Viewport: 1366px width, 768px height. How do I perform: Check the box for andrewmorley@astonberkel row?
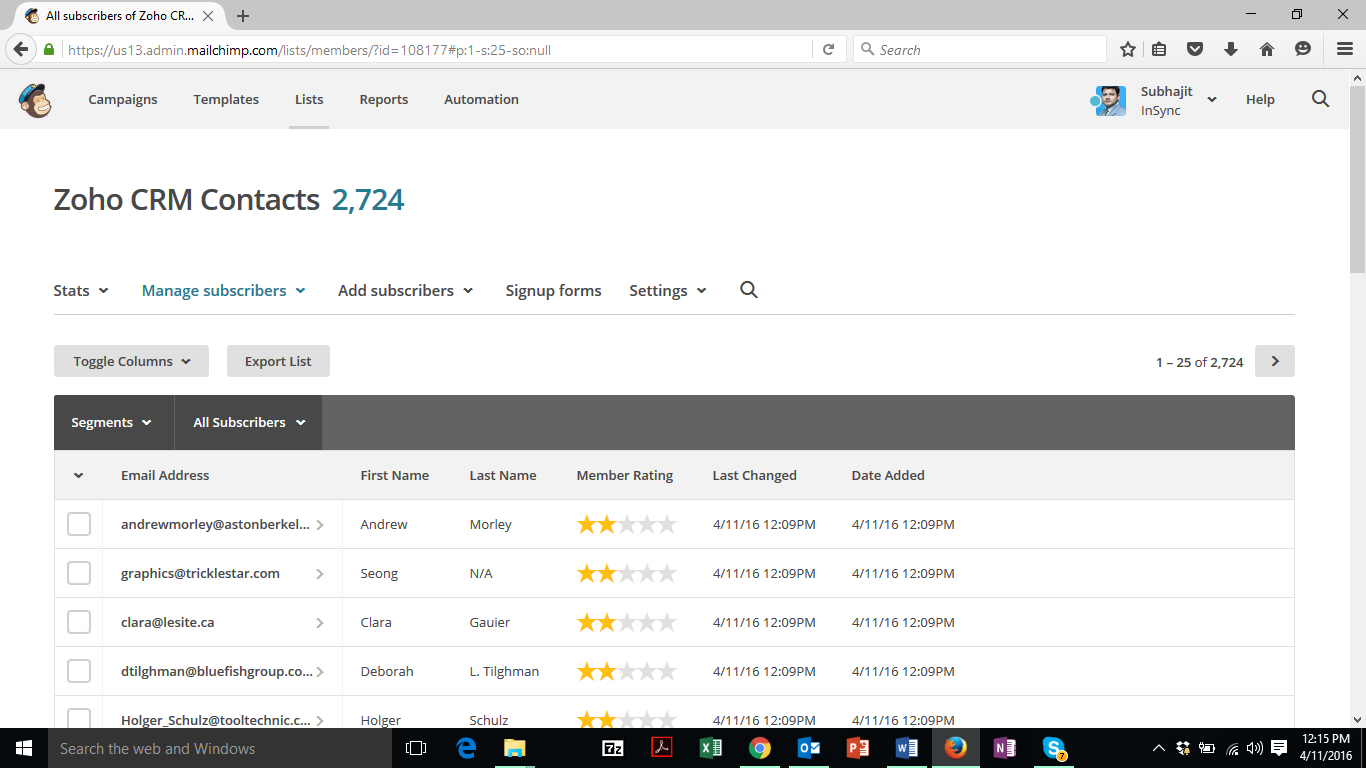(79, 524)
